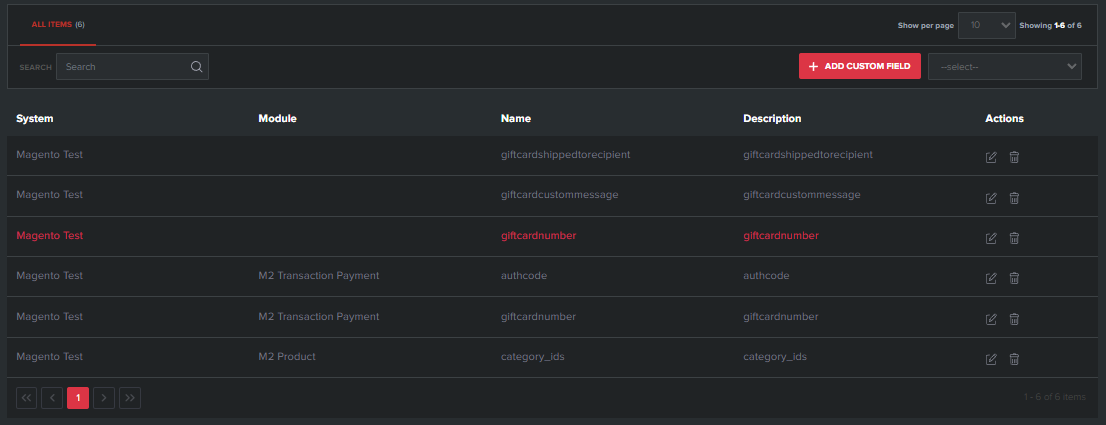Focus the Search input field

tap(132, 66)
